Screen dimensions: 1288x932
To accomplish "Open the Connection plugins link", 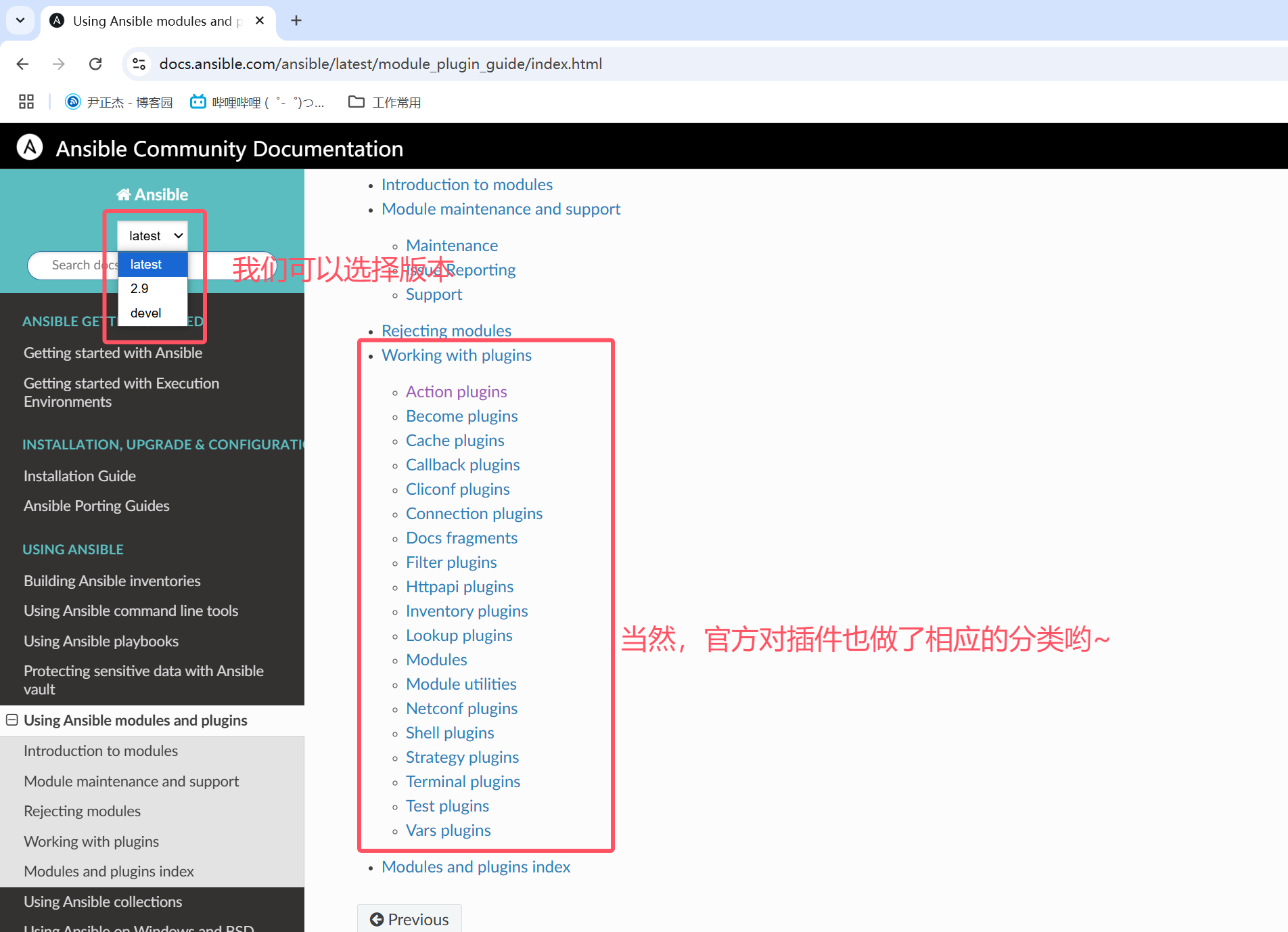I will 474,514.
